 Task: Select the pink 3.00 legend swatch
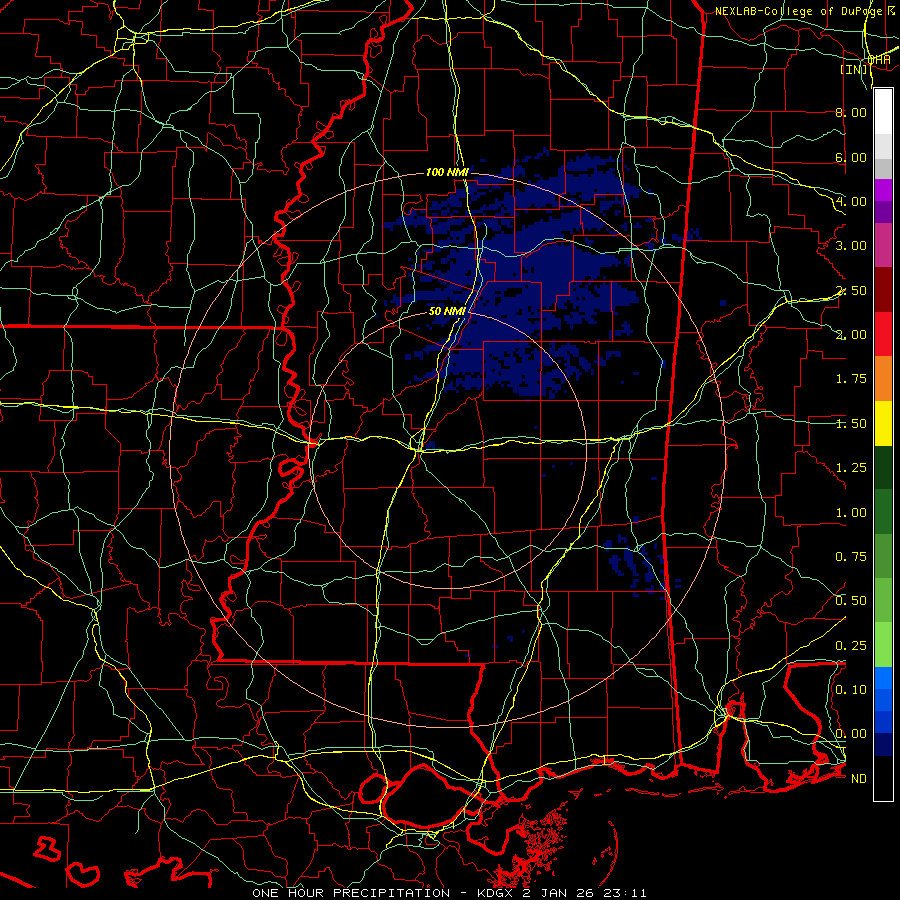coord(883,245)
